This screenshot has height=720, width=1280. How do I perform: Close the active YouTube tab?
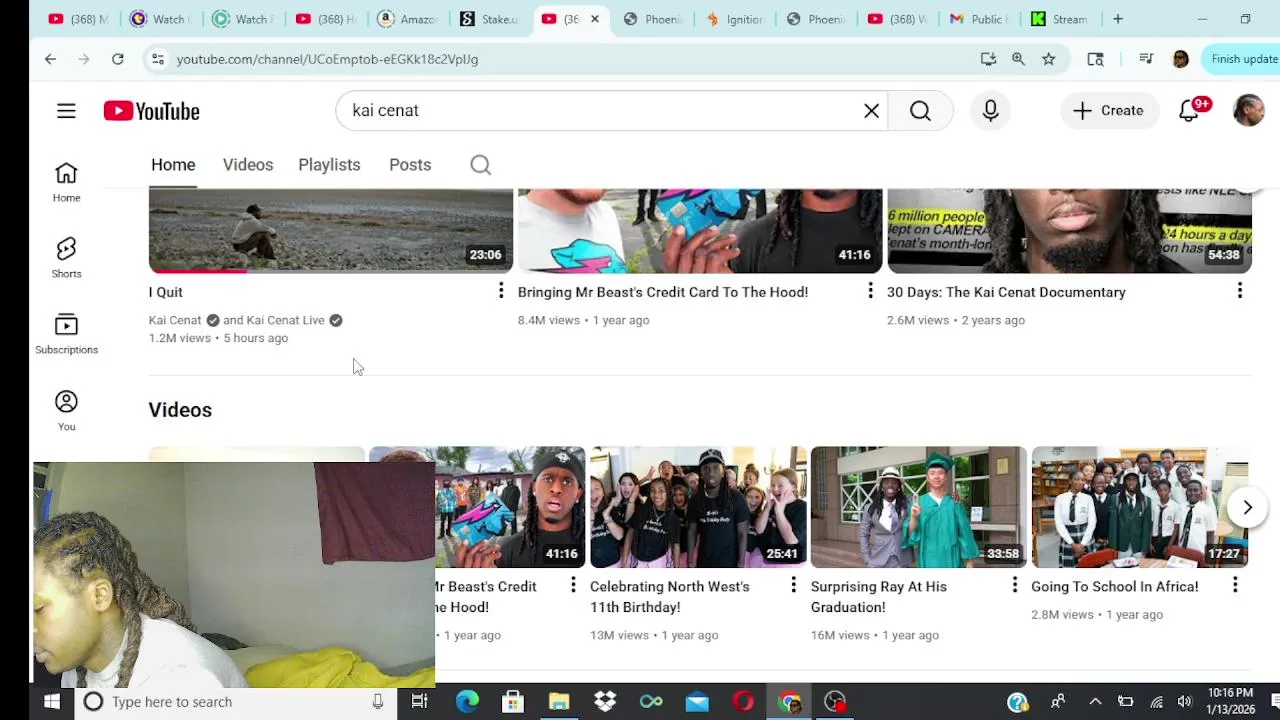tap(595, 19)
